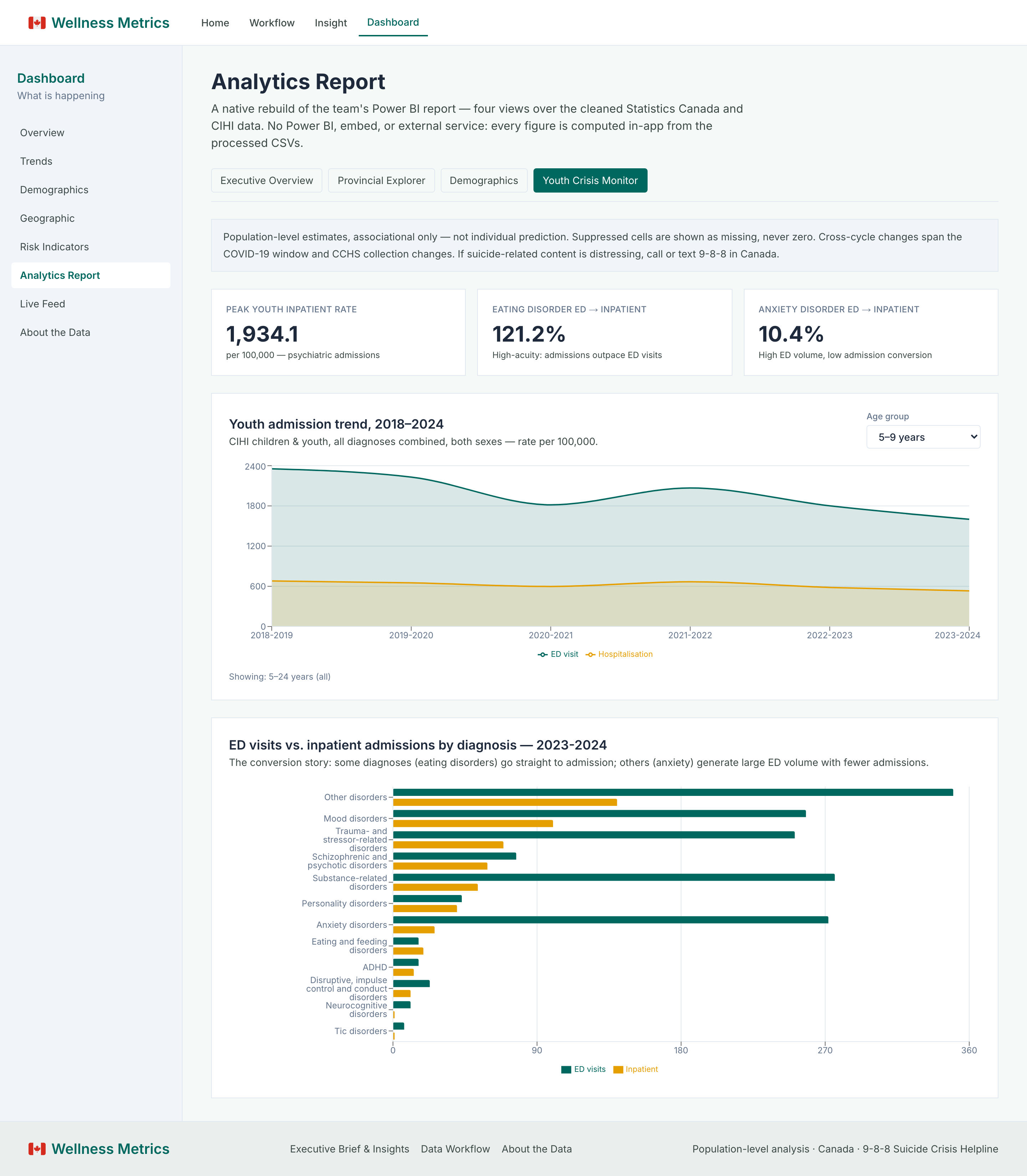Open Trends in the sidebar

coord(91,161)
